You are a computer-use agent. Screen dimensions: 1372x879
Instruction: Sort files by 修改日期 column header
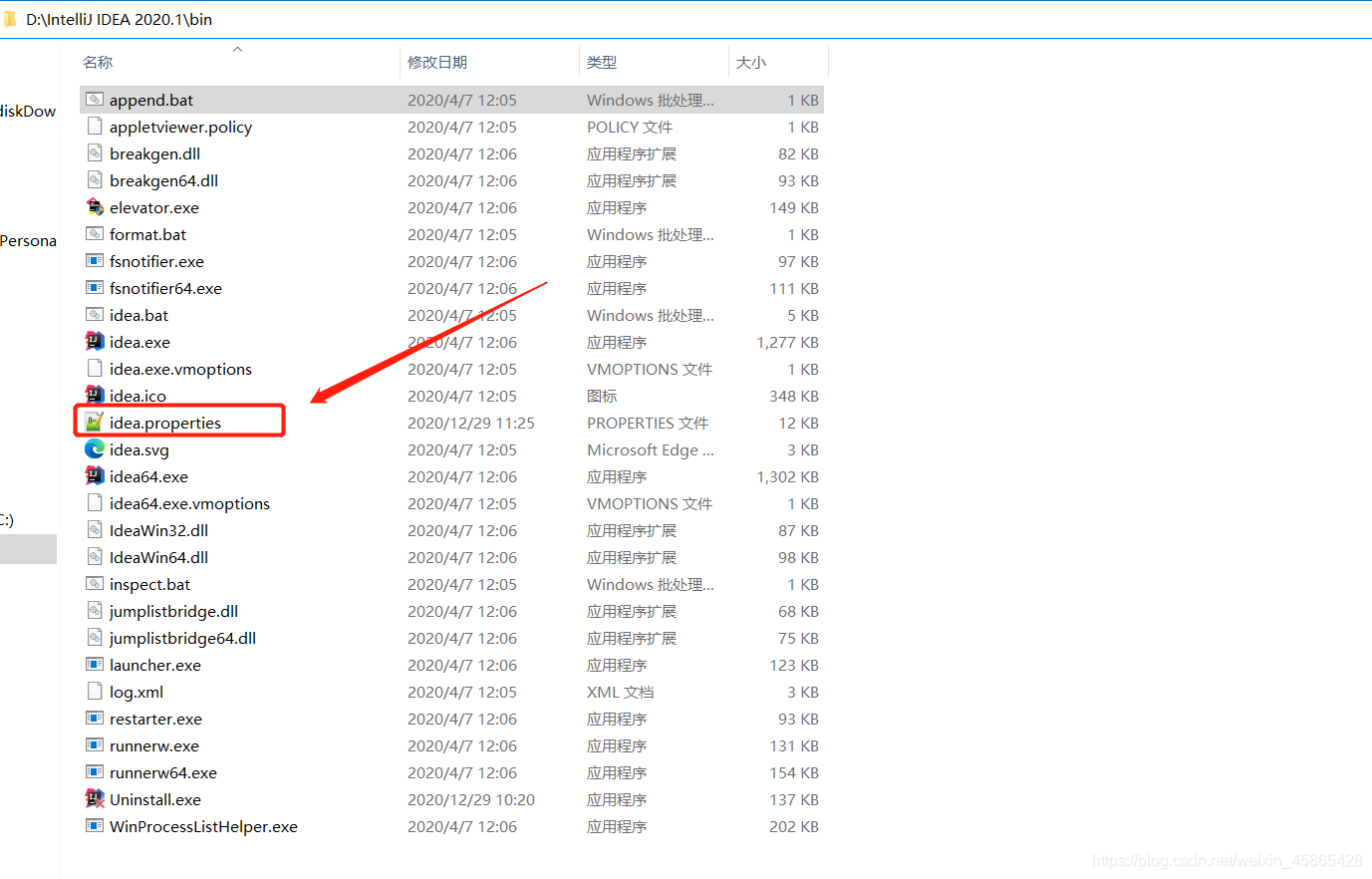point(437,62)
